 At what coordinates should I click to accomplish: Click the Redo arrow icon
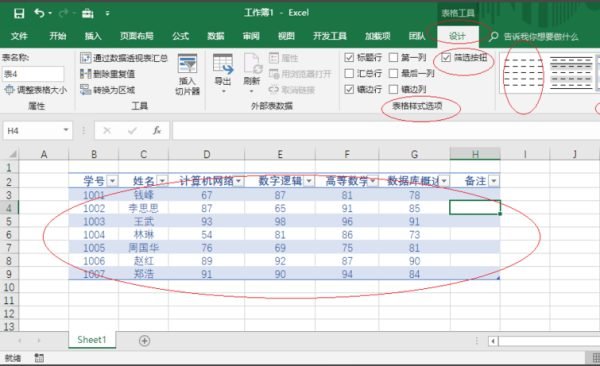coord(63,13)
